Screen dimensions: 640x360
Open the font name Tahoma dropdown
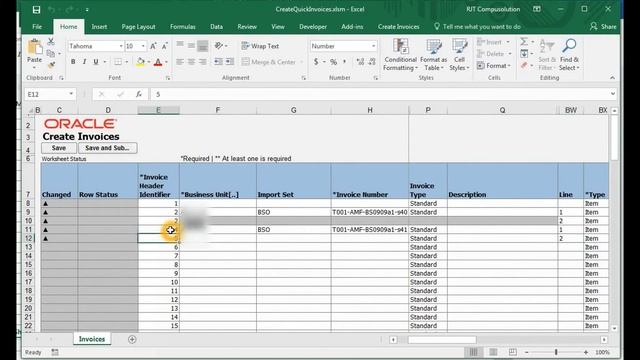[x=121, y=46]
